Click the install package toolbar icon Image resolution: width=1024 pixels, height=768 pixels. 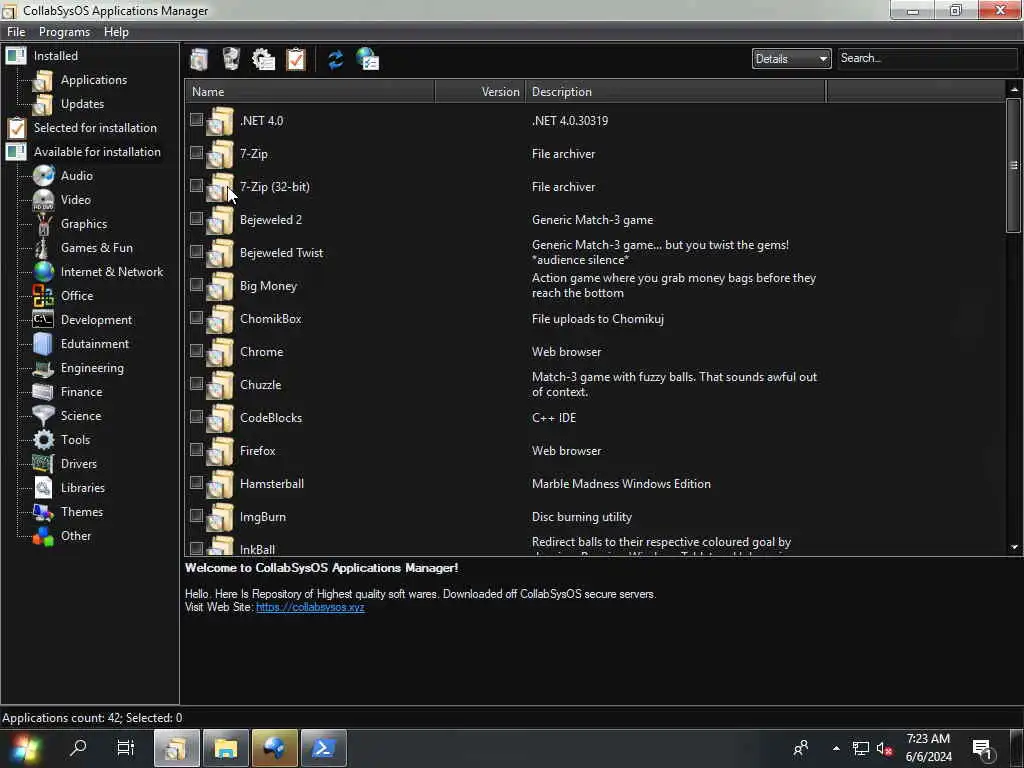(199, 59)
